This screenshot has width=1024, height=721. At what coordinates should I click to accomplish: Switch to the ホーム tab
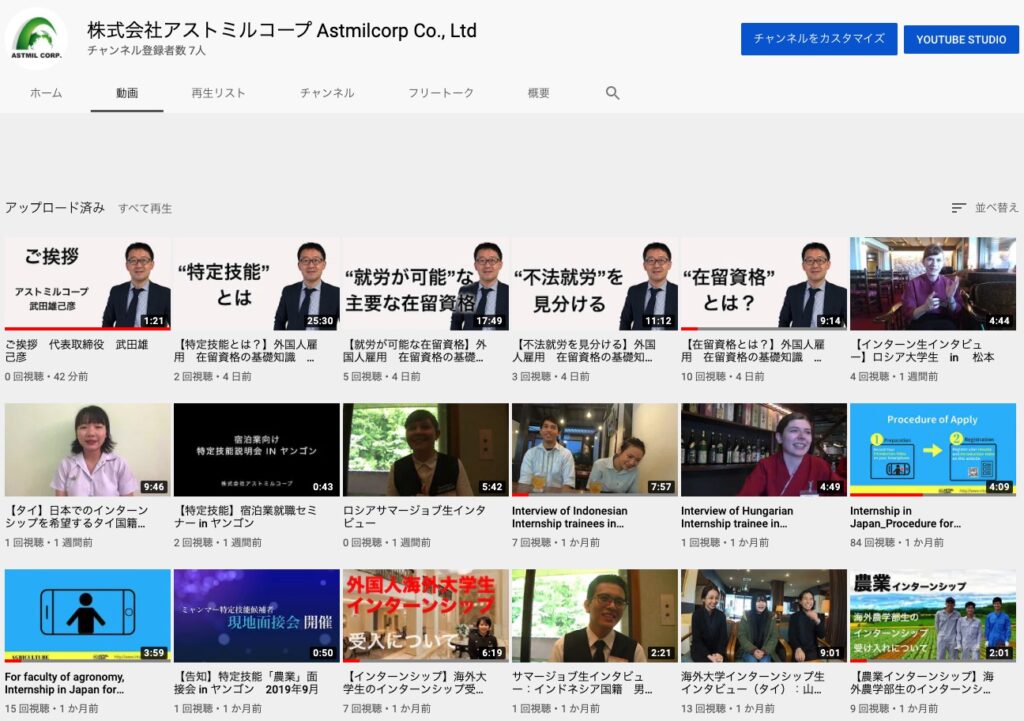coord(46,93)
